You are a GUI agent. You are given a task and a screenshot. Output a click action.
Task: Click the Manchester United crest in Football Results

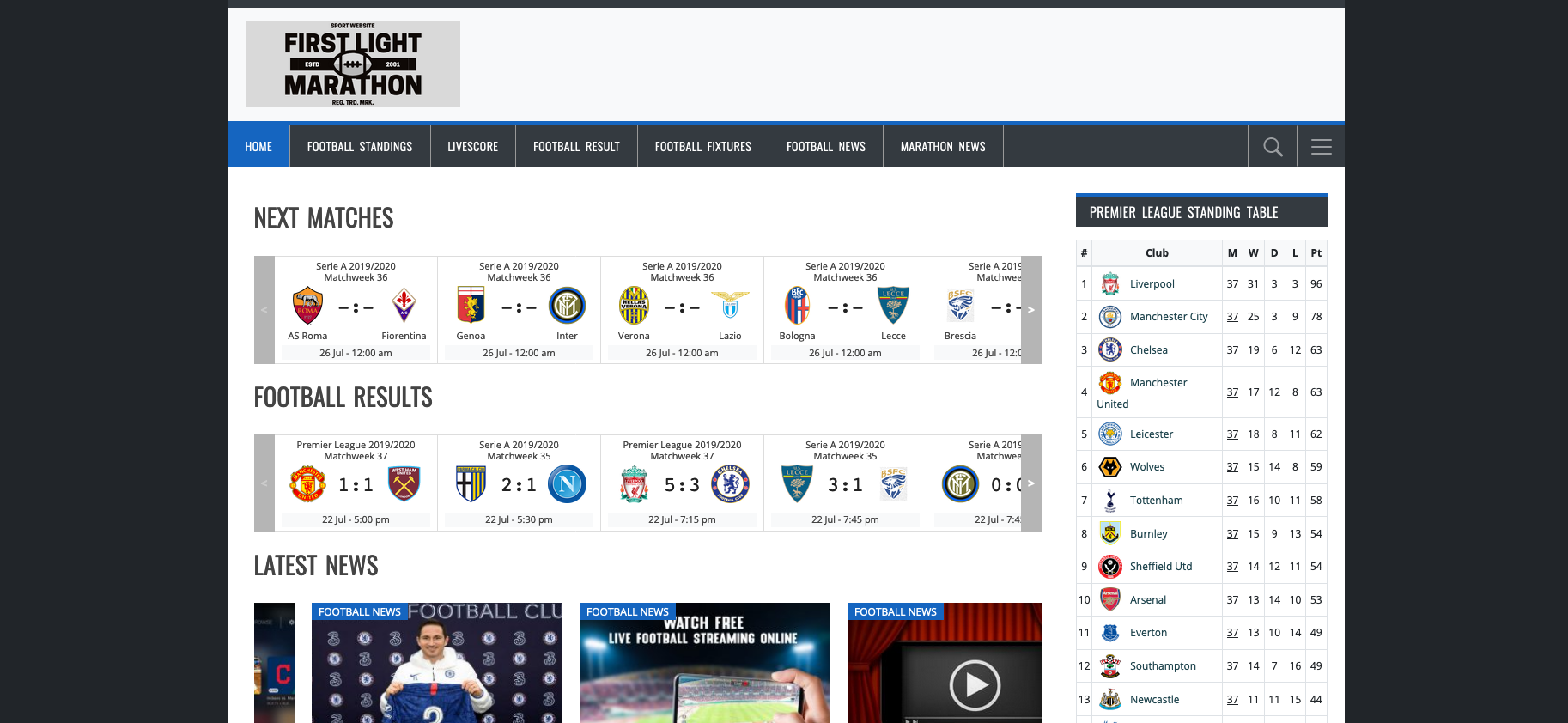click(x=307, y=484)
